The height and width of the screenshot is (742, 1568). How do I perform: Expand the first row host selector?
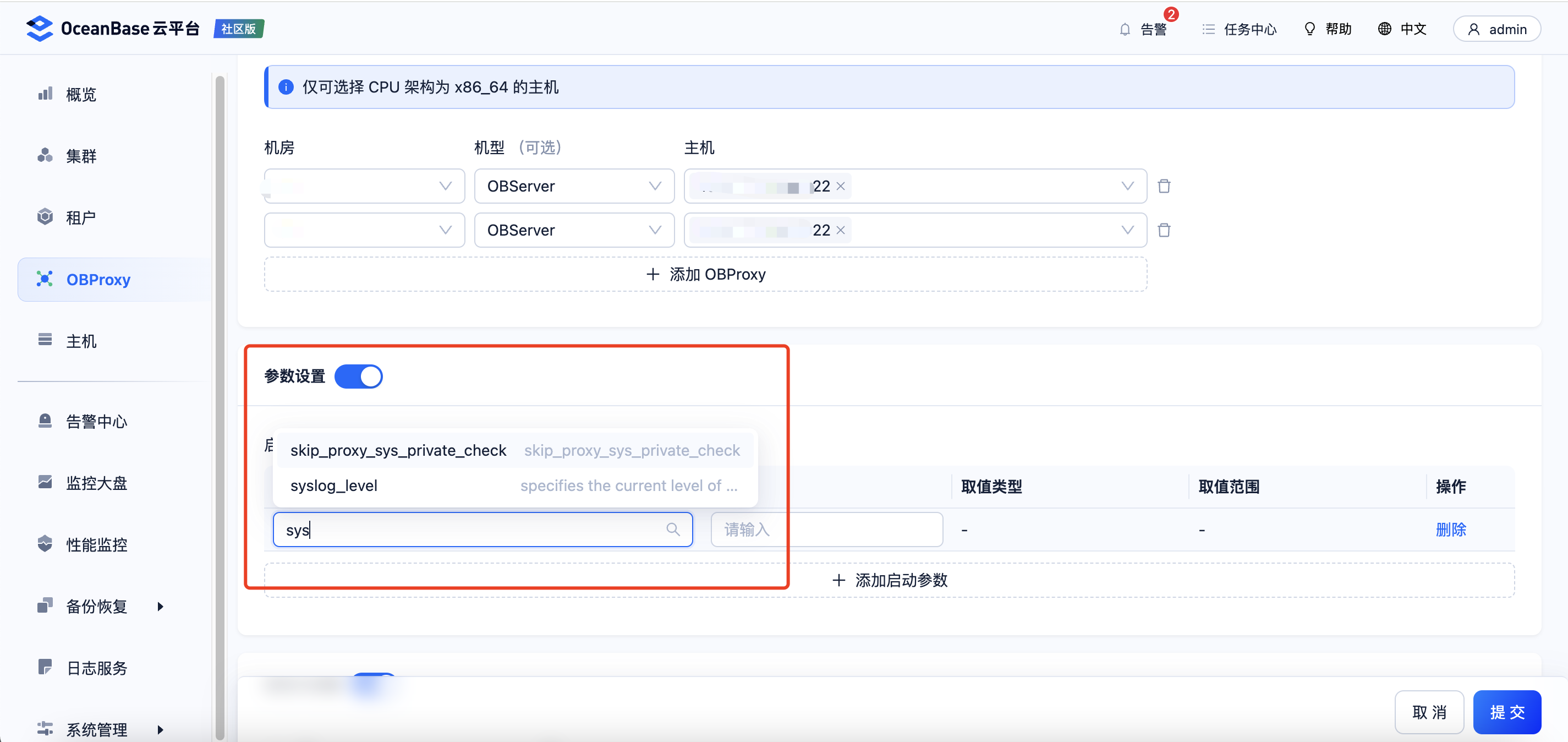point(1127,186)
